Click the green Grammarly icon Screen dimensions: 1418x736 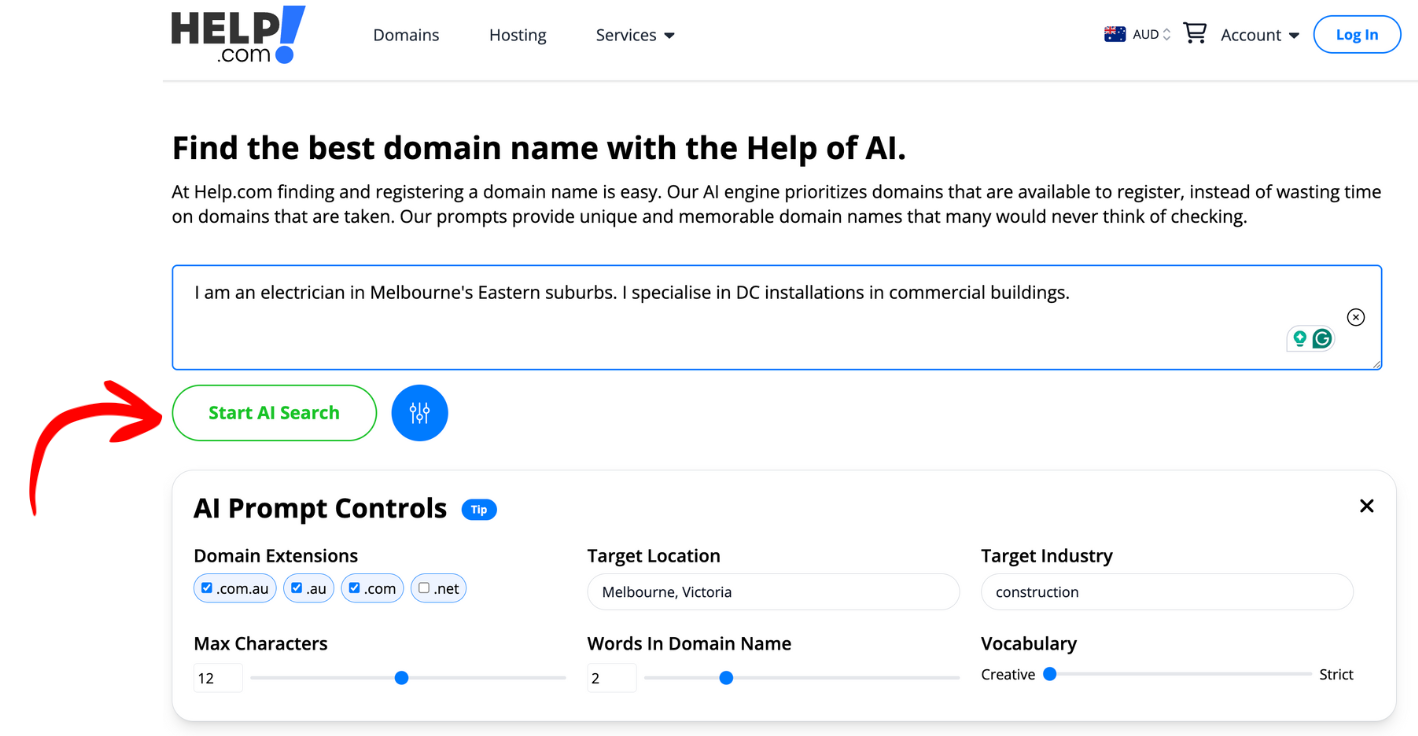coord(1322,339)
